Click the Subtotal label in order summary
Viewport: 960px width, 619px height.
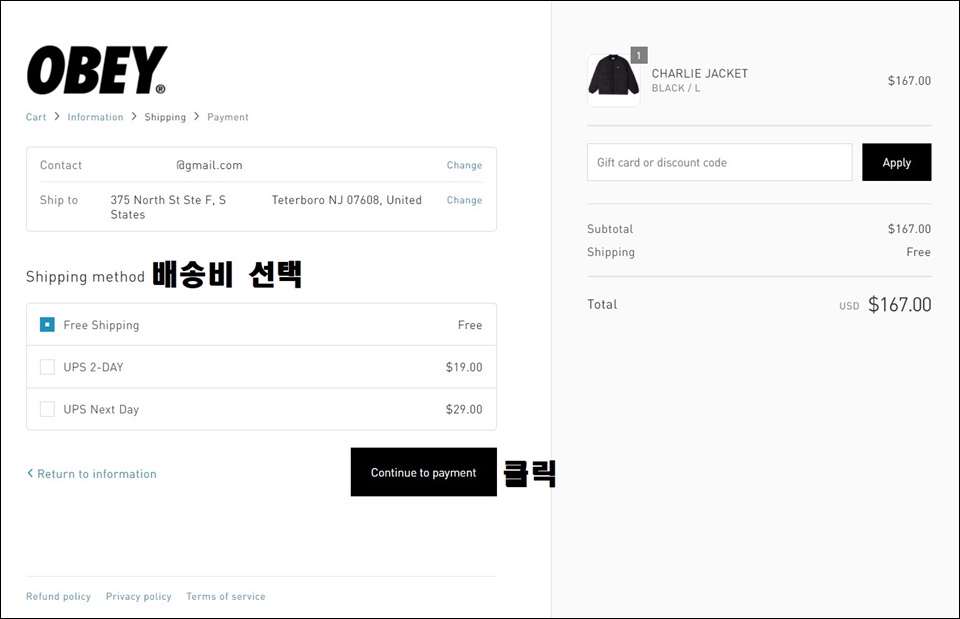pos(610,229)
